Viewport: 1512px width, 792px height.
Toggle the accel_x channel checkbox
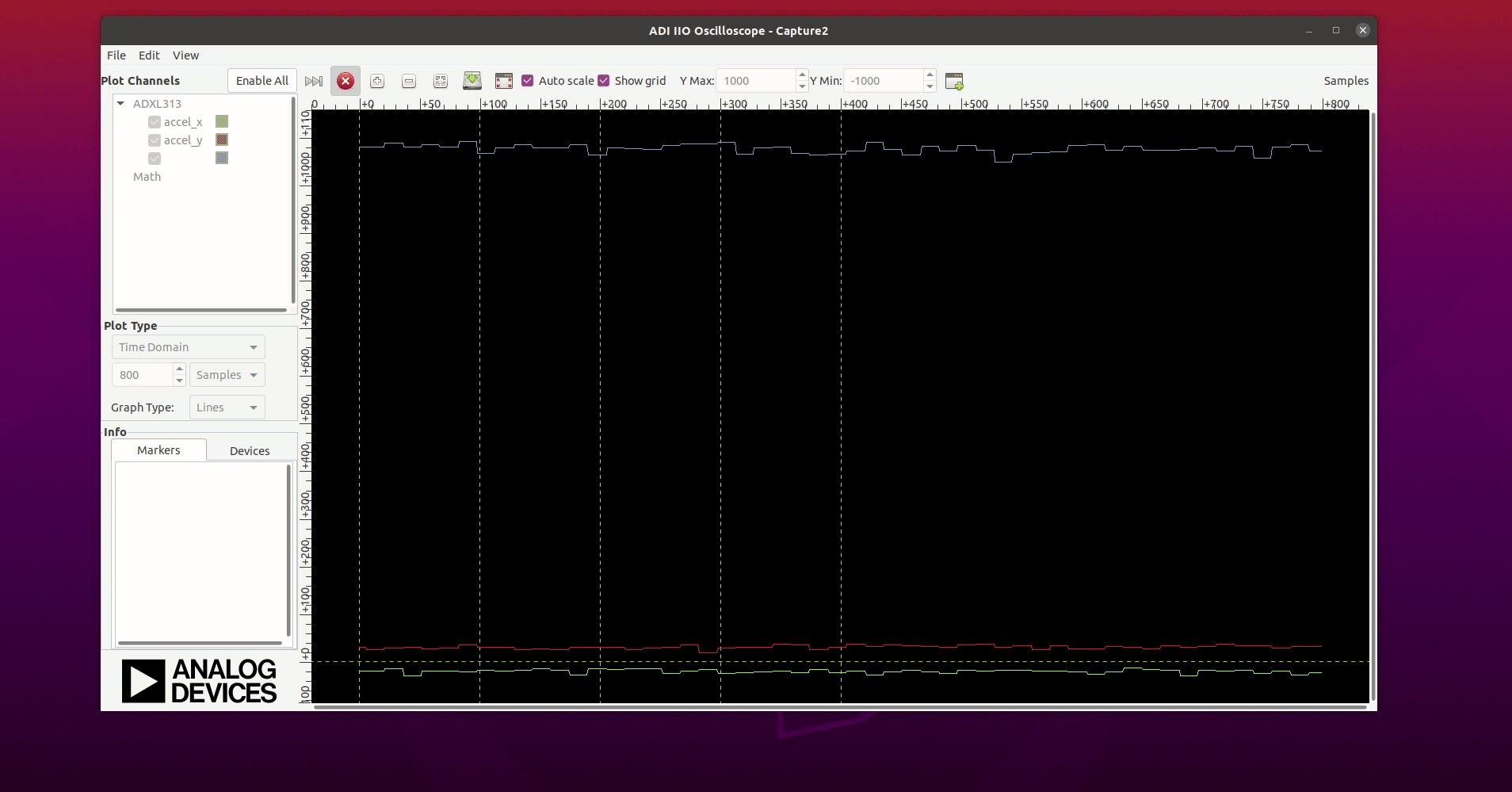155,122
